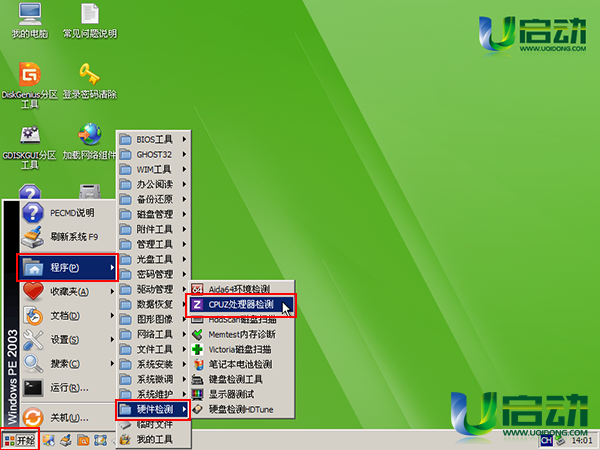600x450 pixels.
Task: Expand the BIOS工具 folder
Action: pos(153,139)
